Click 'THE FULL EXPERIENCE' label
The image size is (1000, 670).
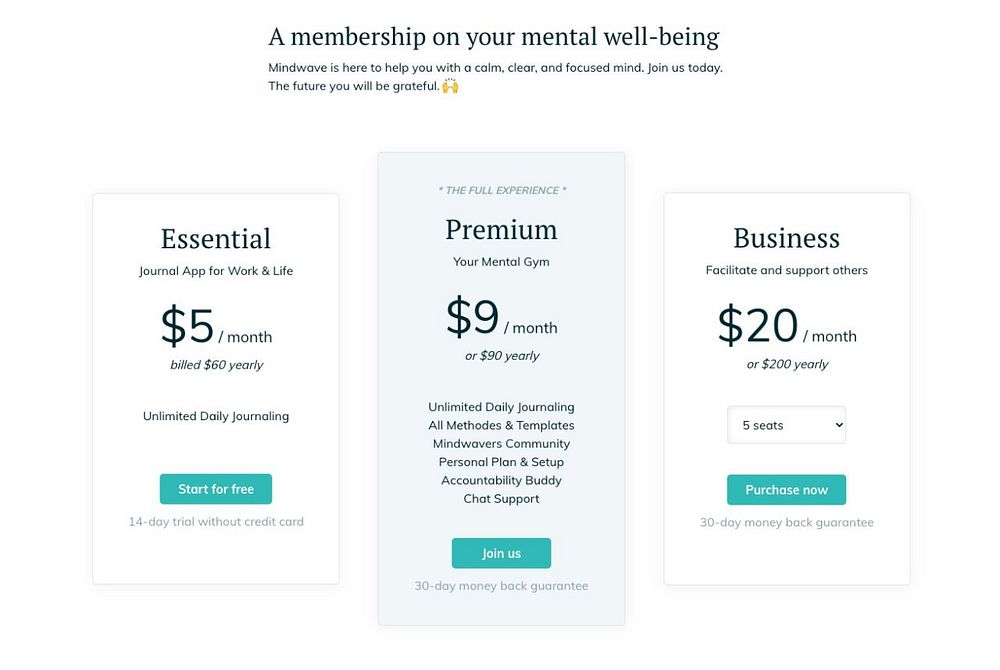coord(501,190)
